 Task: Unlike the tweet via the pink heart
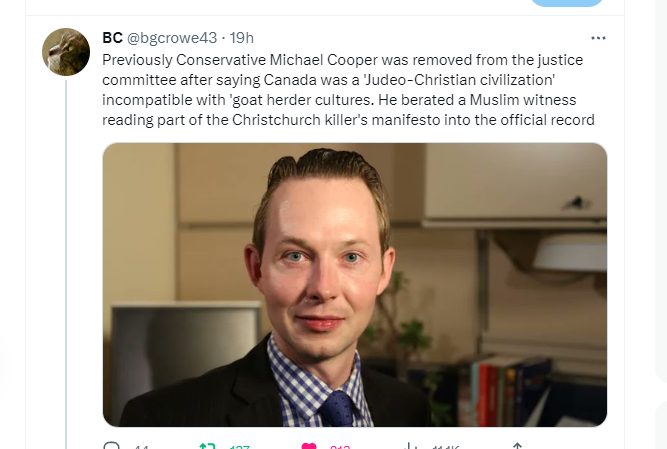click(x=309, y=446)
